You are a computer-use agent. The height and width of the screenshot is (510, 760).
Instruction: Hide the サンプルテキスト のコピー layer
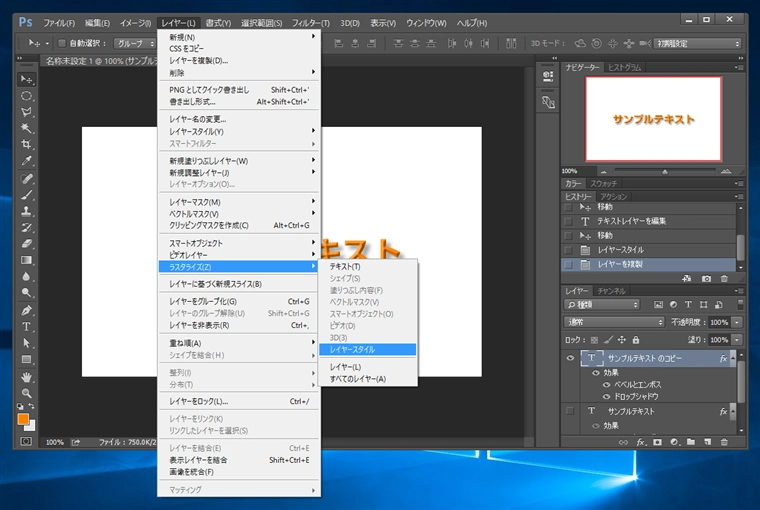click(570, 358)
